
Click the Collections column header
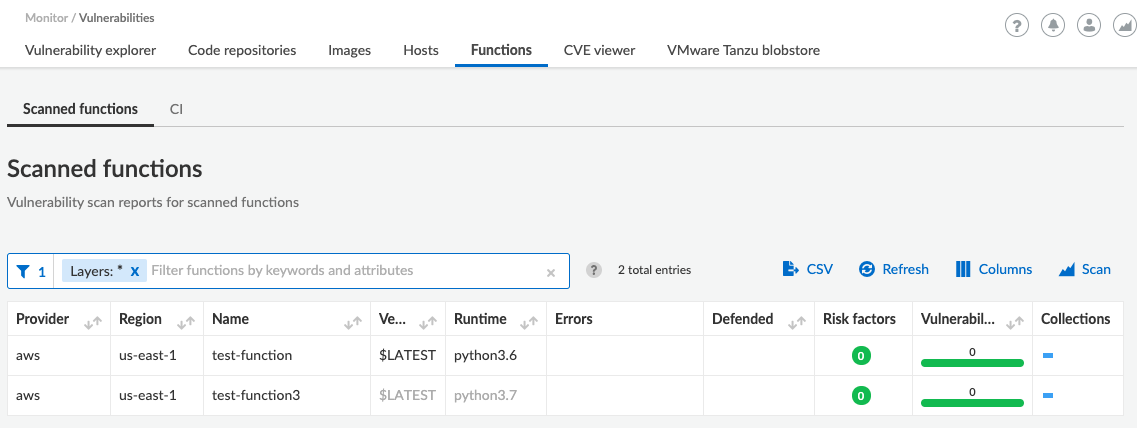(1075, 318)
